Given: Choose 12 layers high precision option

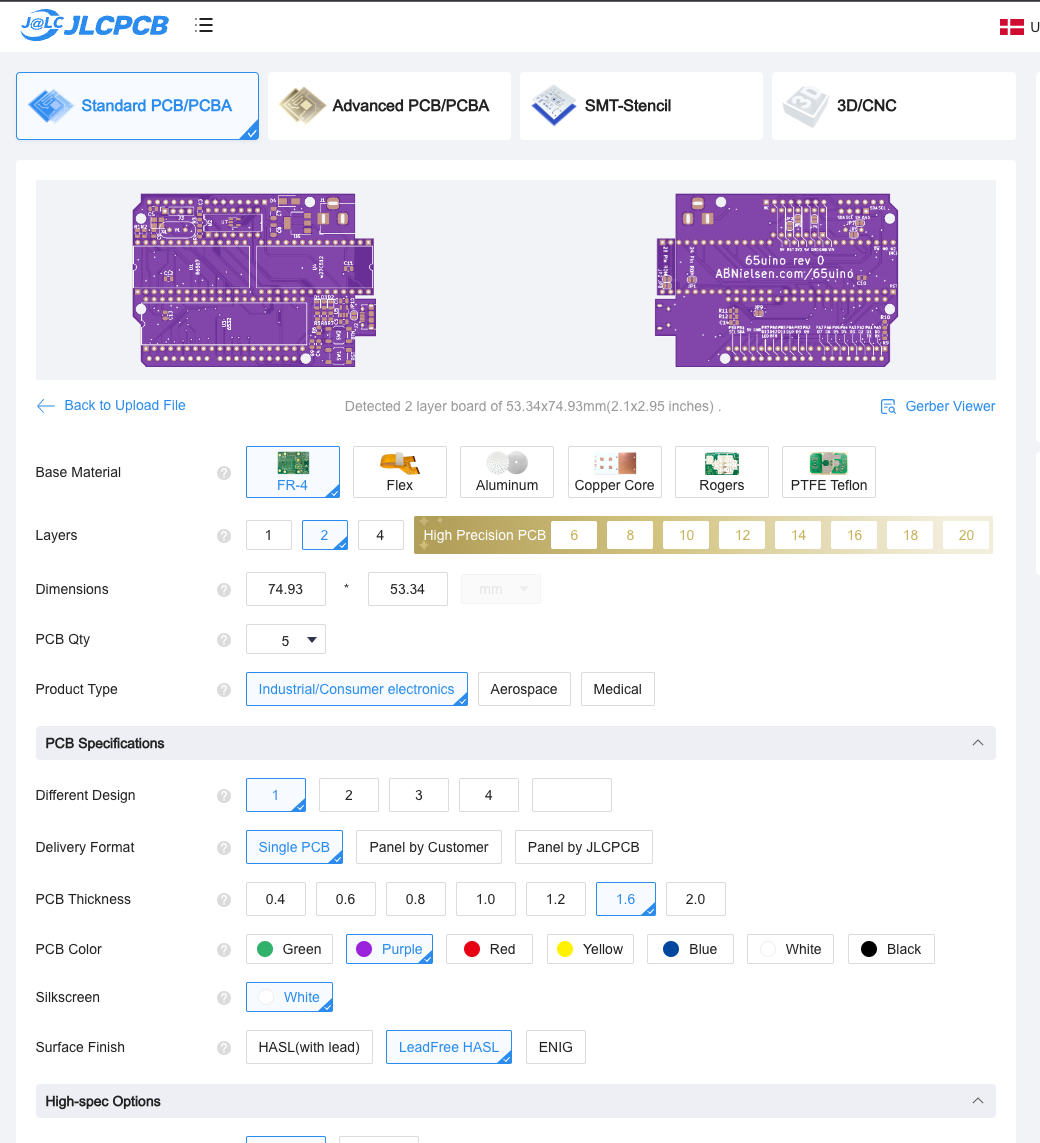Looking at the screenshot, I should [x=743, y=535].
